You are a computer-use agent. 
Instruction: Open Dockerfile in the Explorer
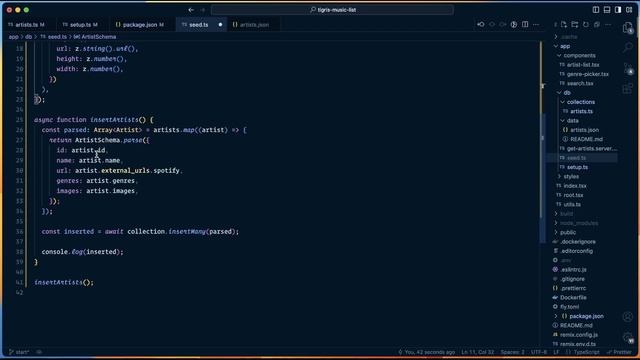coord(573,298)
